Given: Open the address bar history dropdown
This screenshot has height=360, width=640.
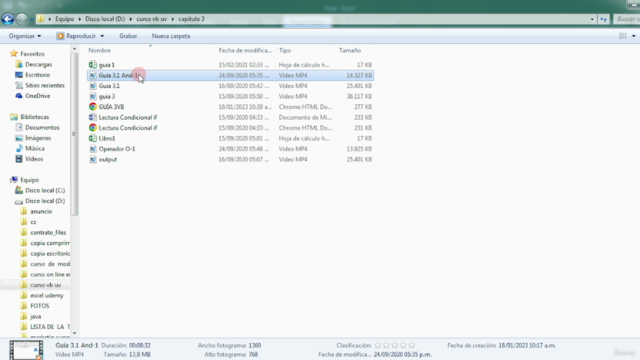Looking at the screenshot, I should click(x=592, y=19).
